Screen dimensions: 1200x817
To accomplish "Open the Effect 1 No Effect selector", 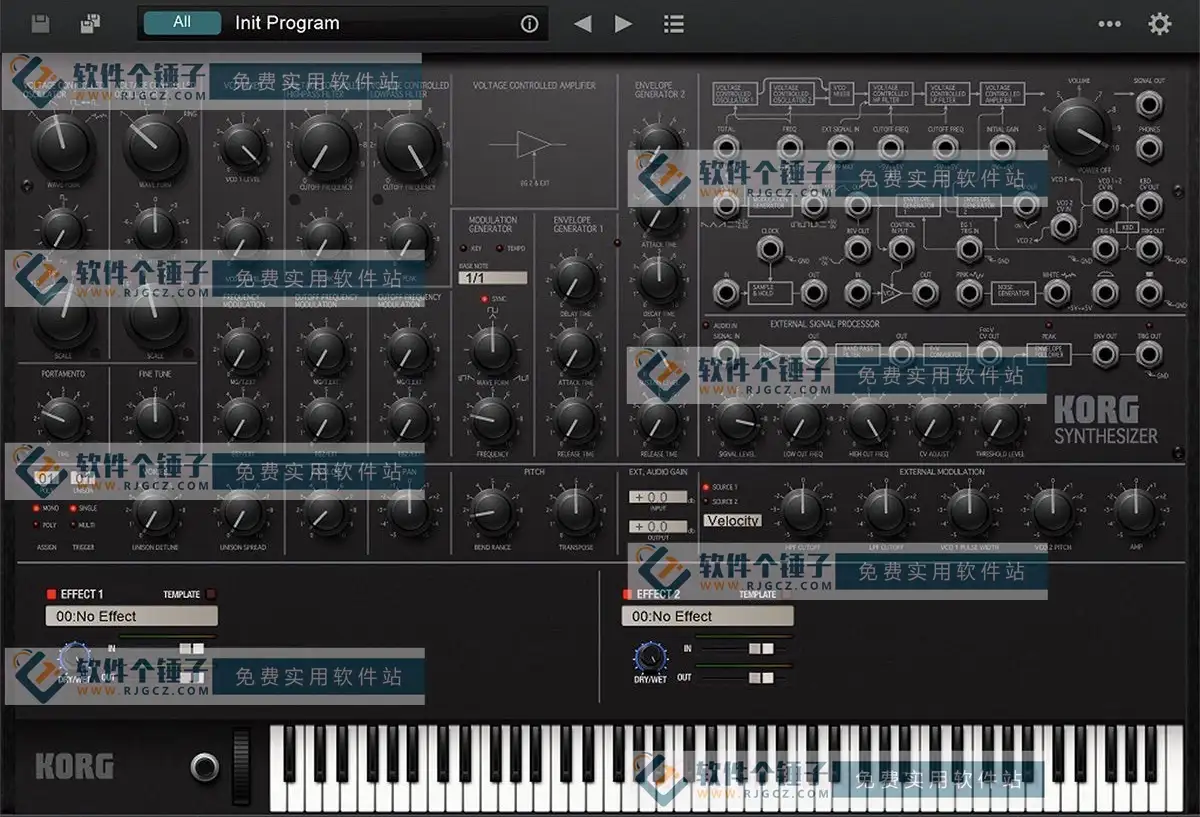I will [x=131, y=616].
